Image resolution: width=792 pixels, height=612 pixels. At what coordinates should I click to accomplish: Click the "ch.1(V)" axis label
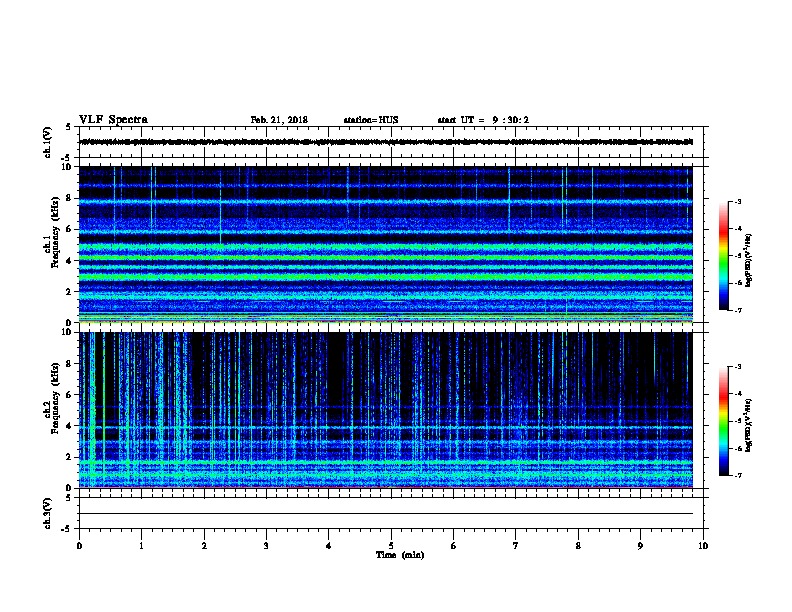coord(48,142)
